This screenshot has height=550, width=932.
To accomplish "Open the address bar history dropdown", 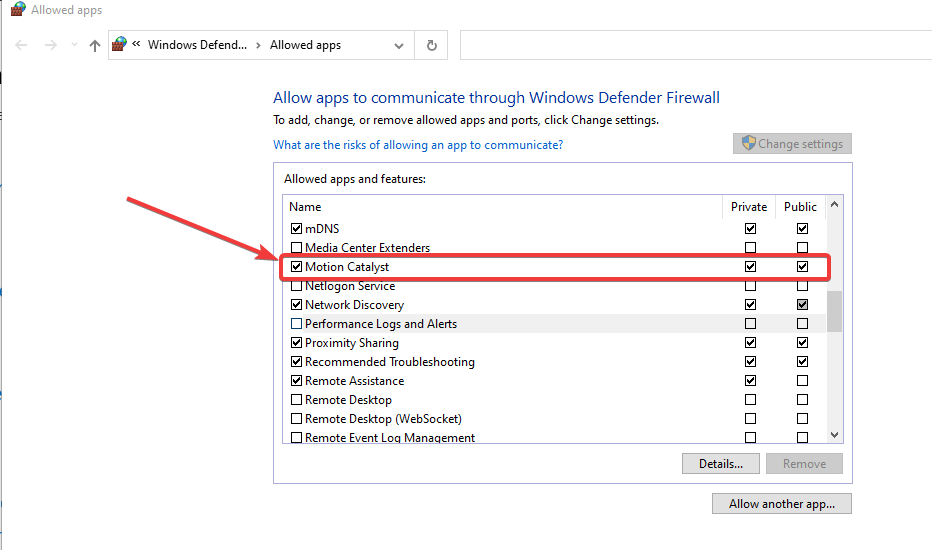I will (399, 46).
